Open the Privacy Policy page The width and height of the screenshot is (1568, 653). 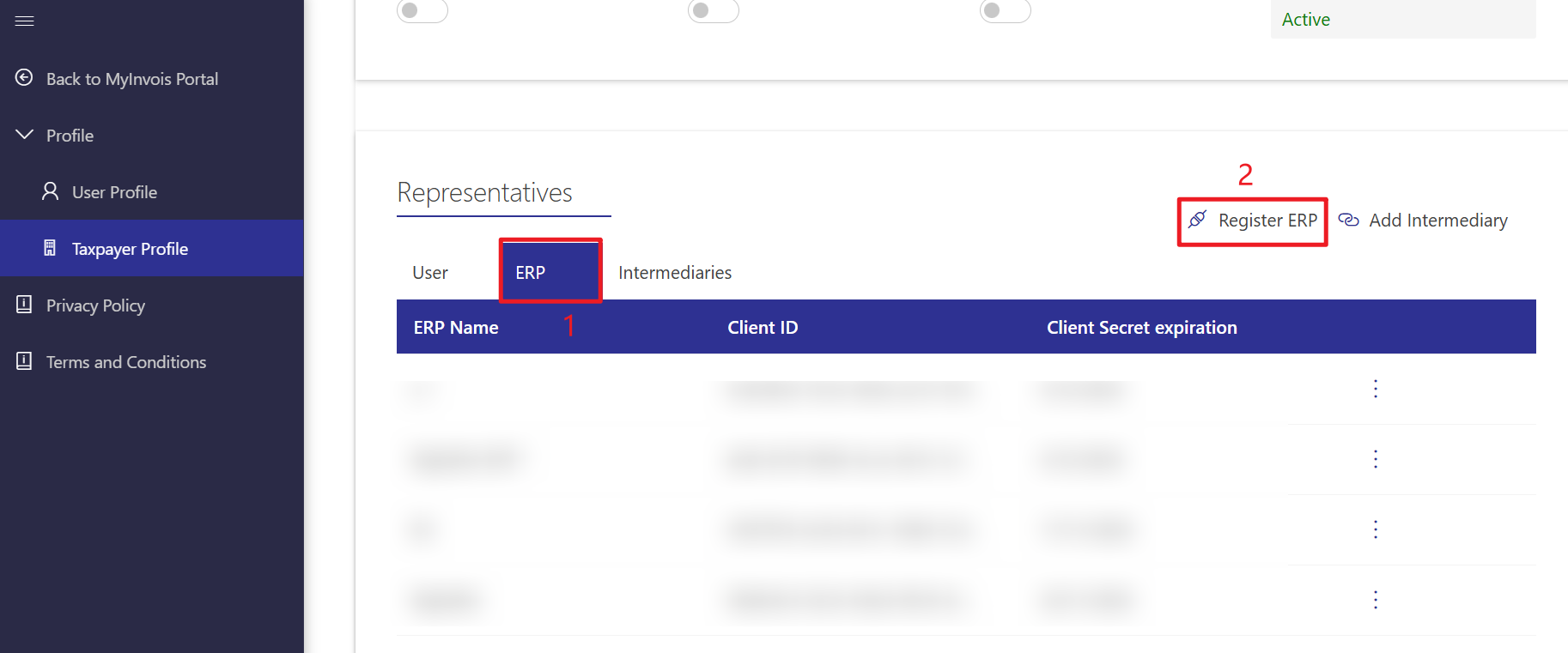[x=81, y=305]
